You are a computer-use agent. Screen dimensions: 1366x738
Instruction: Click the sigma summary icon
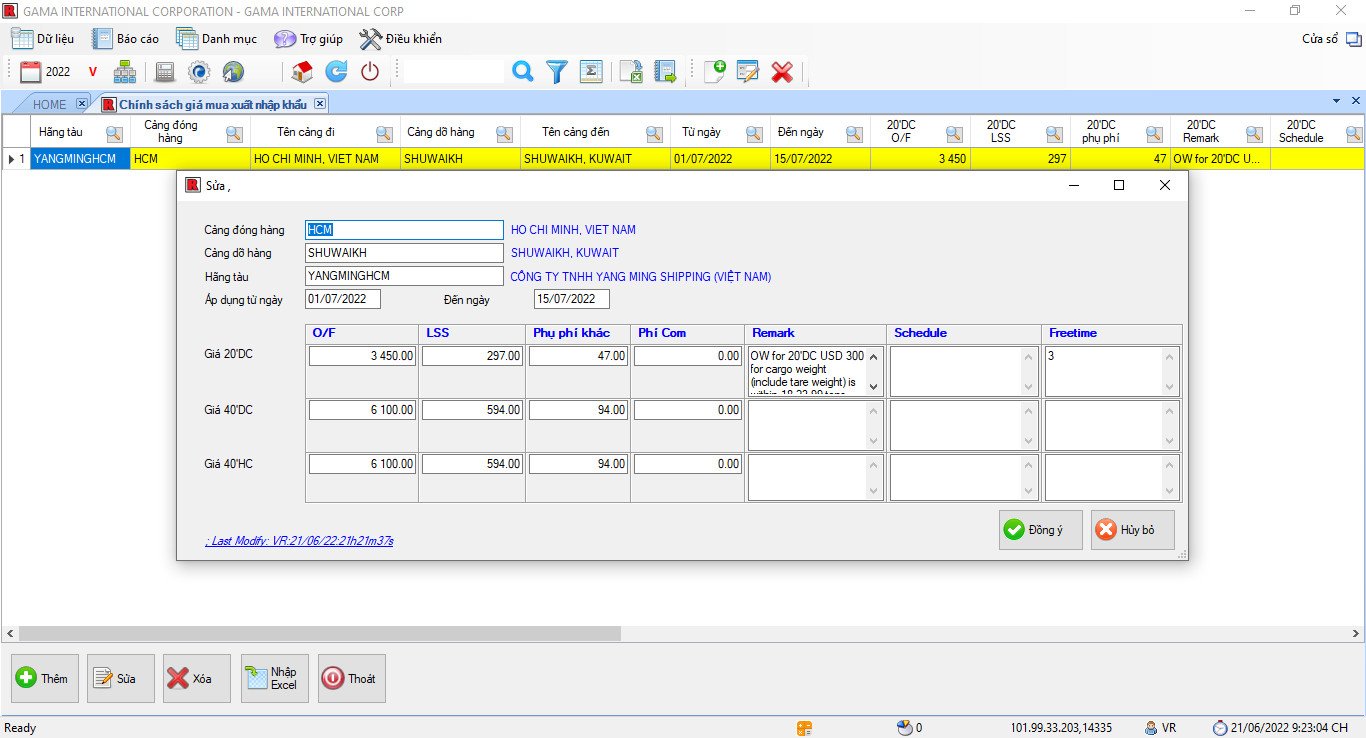point(591,71)
